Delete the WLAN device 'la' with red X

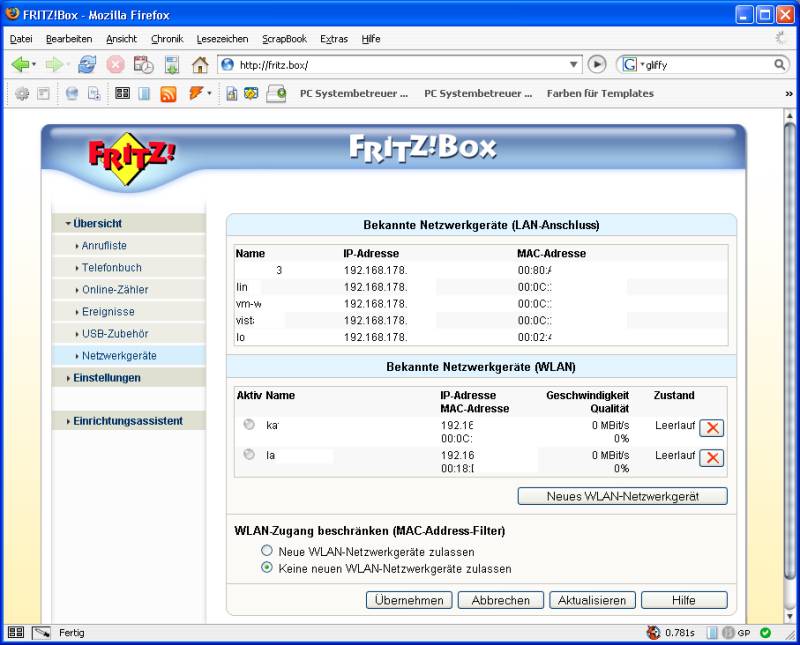[x=712, y=458]
